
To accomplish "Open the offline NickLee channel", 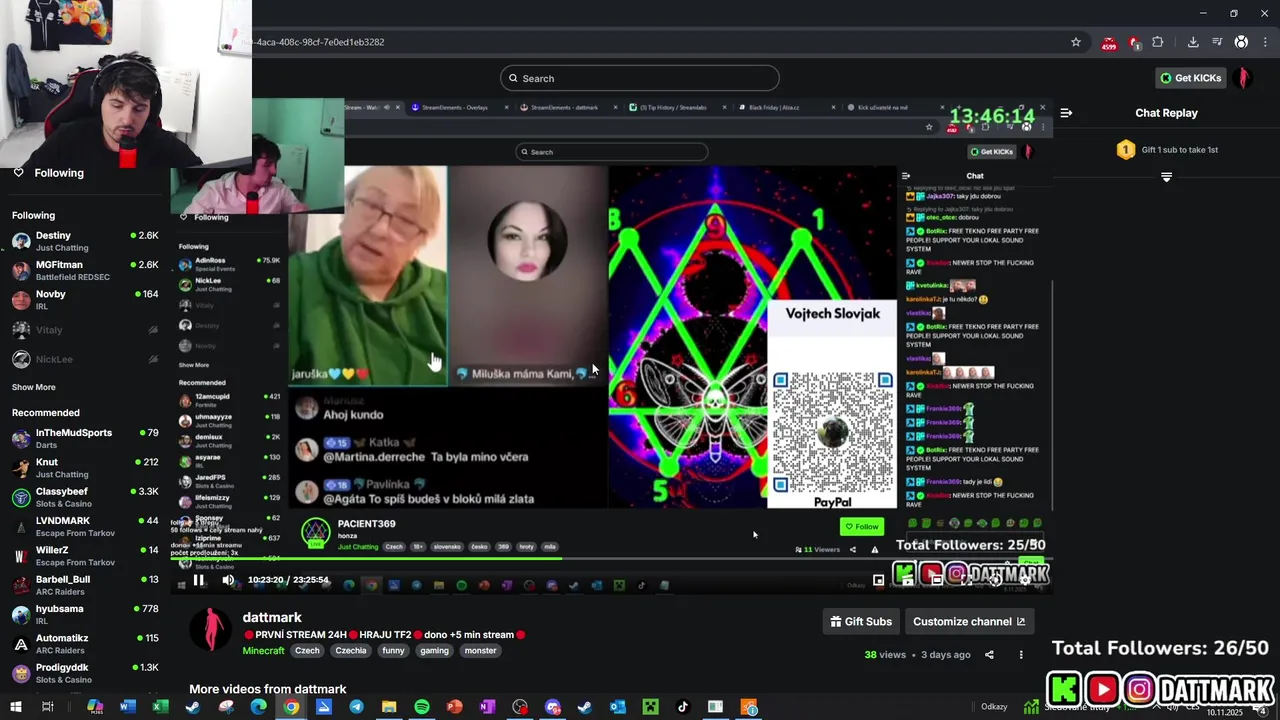I will (x=85, y=359).
